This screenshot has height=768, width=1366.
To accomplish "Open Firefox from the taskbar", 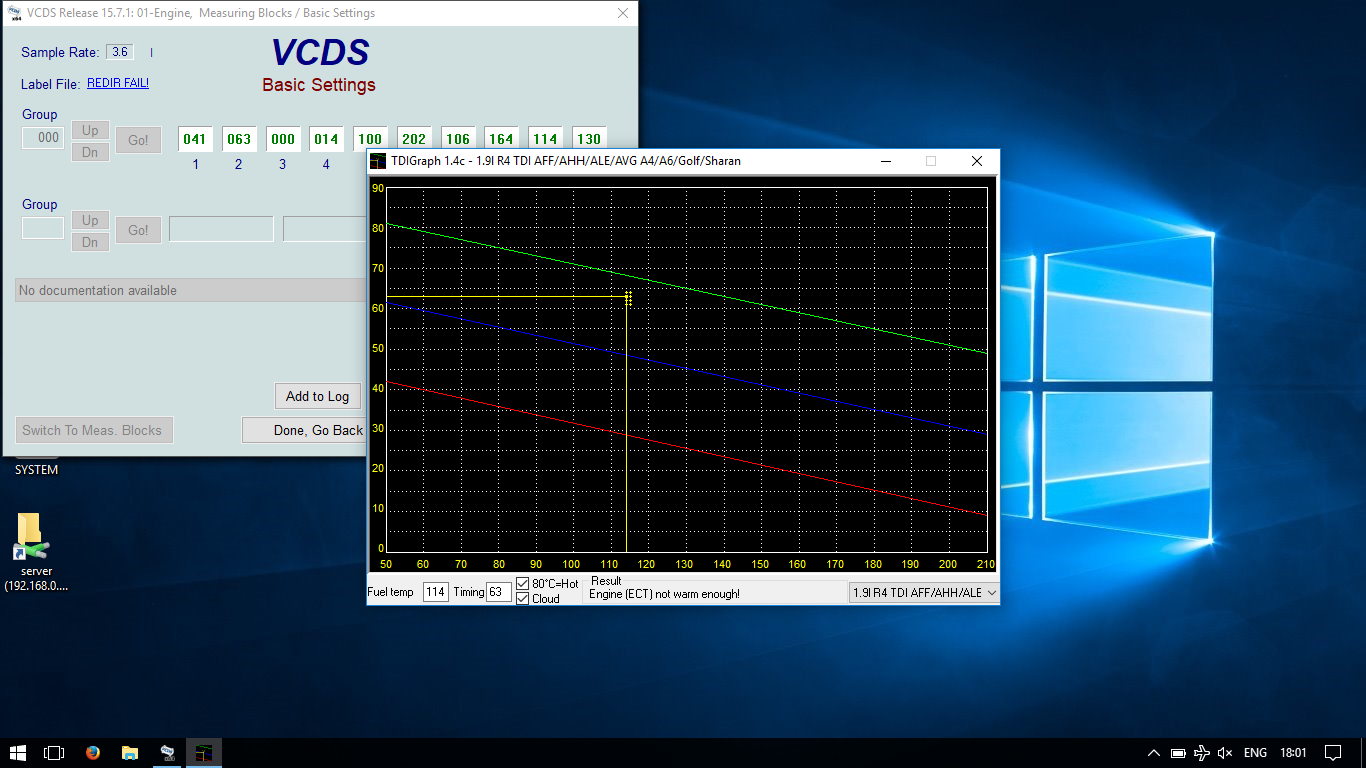I will pos(93,753).
